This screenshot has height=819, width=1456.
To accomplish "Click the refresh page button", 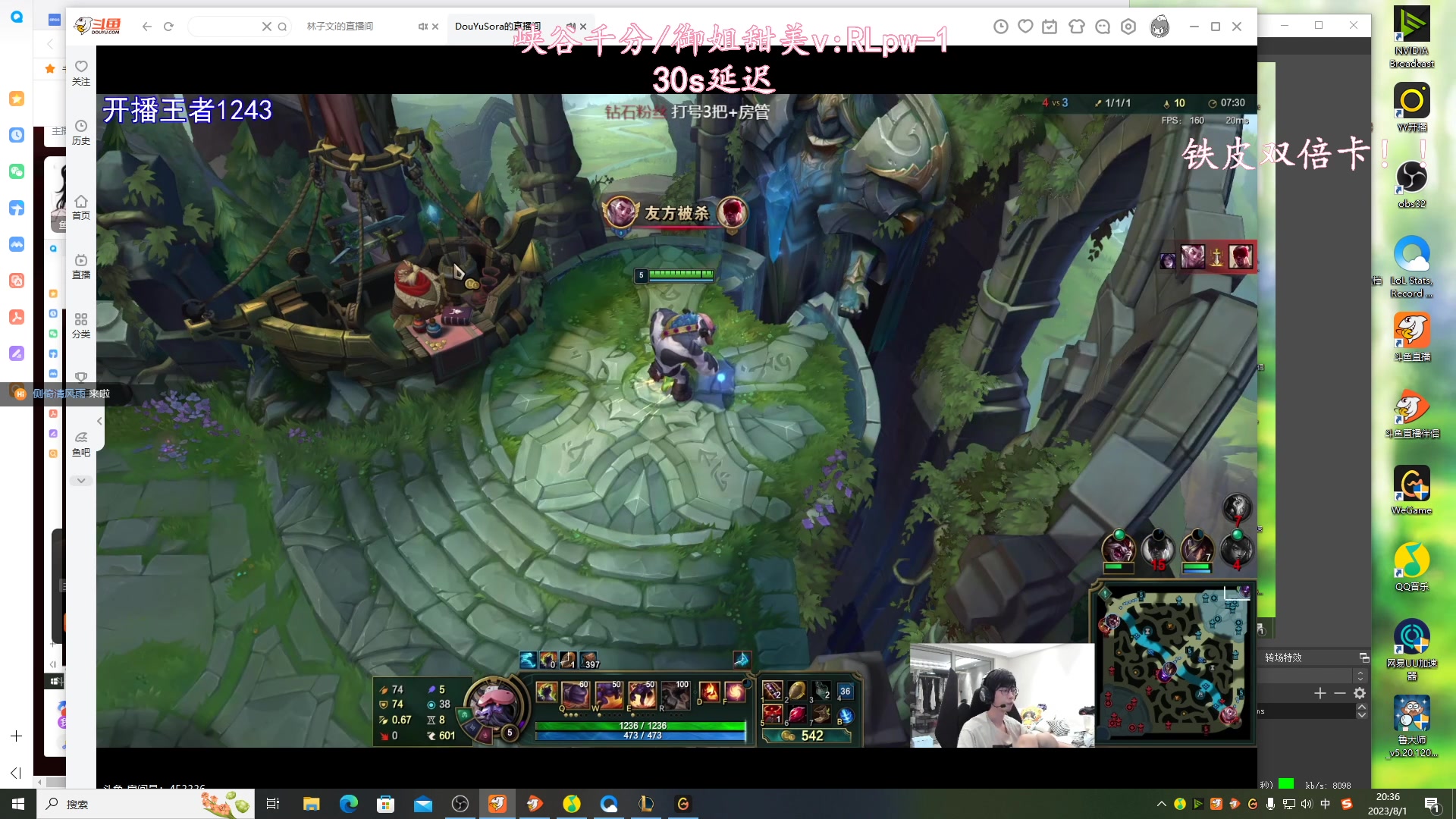I will [x=168, y=27].
